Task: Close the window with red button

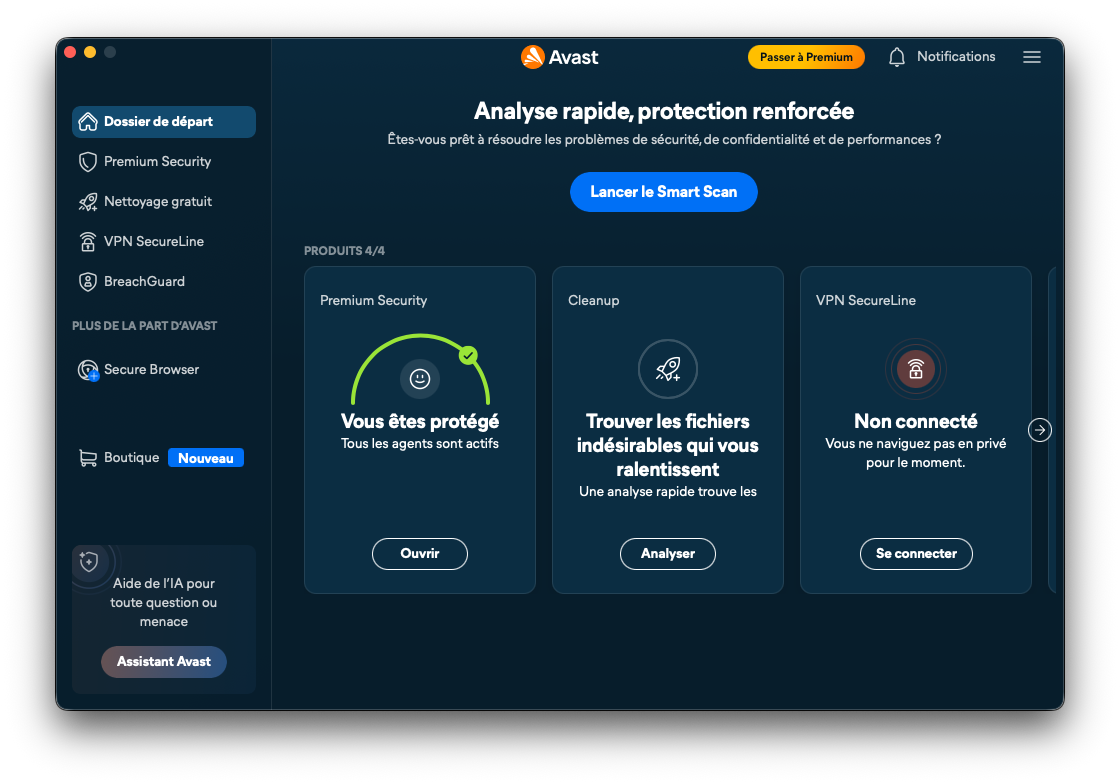Action: tap(70, 52)
